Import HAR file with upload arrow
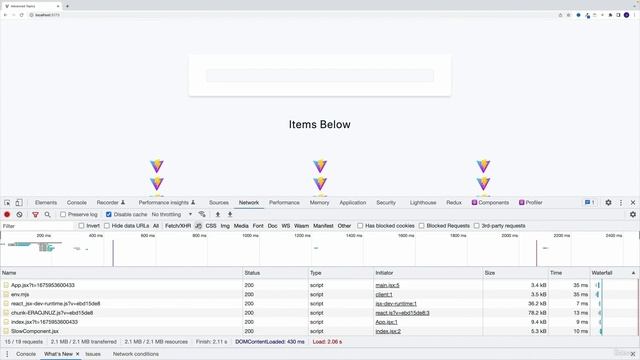The height and width of the screenshot is (360, 640). 218,214
